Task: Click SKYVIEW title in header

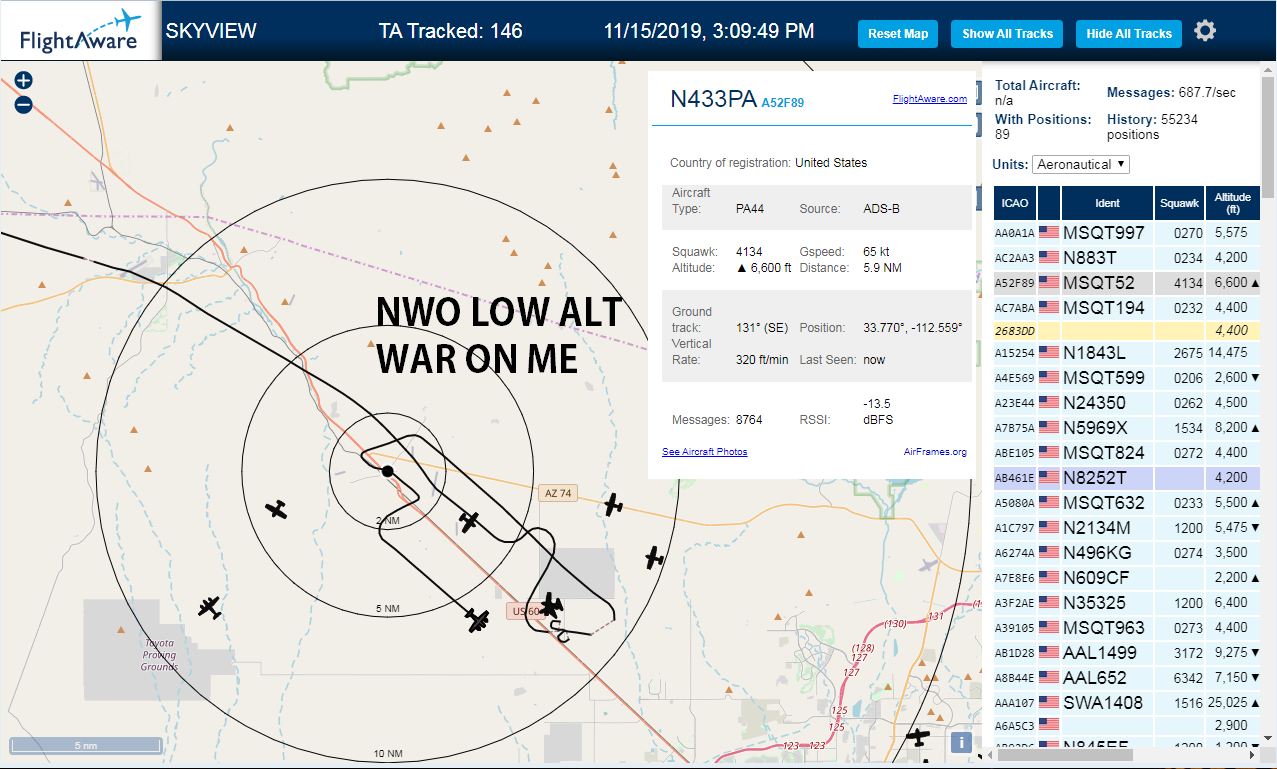Action: [211, 31]
